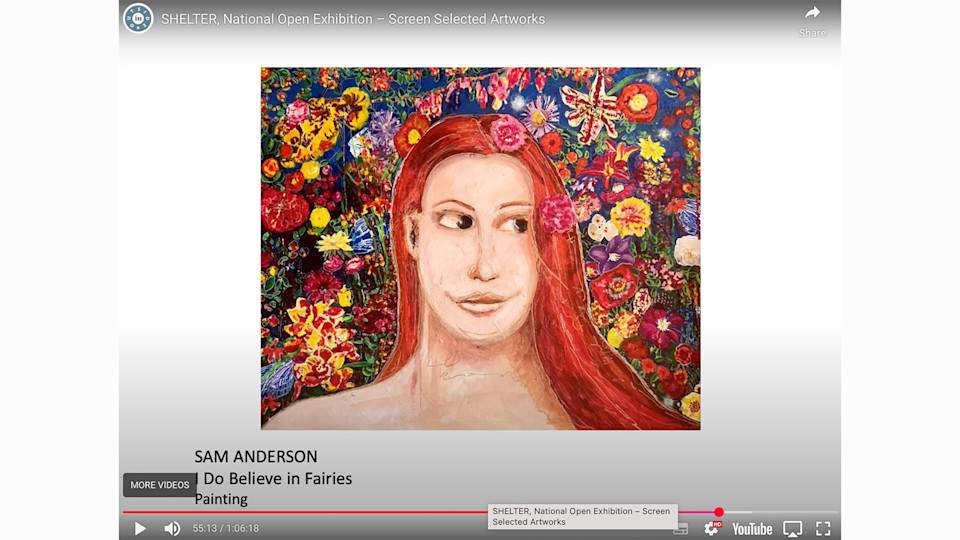Open the channel avatar logo
The image size is (960, 540).
pos(138,18)
